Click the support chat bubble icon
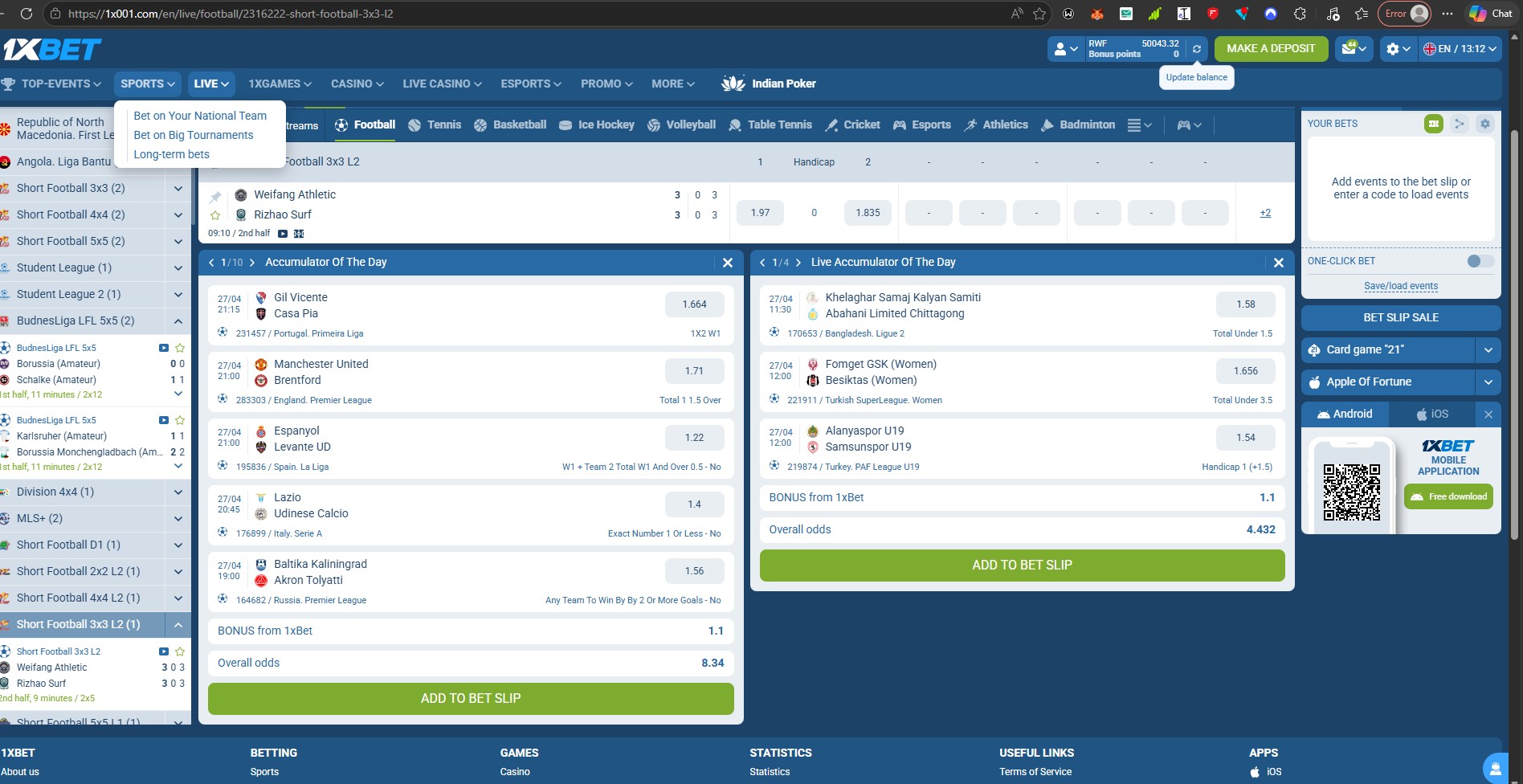 (1495, 768)
